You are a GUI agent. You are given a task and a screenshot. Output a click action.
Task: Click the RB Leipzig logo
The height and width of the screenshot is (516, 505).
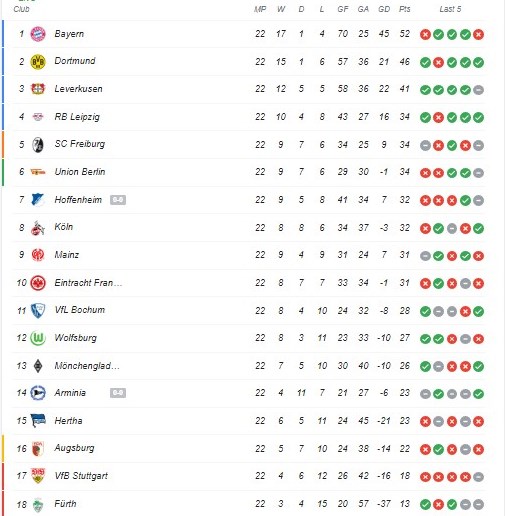click(38, 117)
